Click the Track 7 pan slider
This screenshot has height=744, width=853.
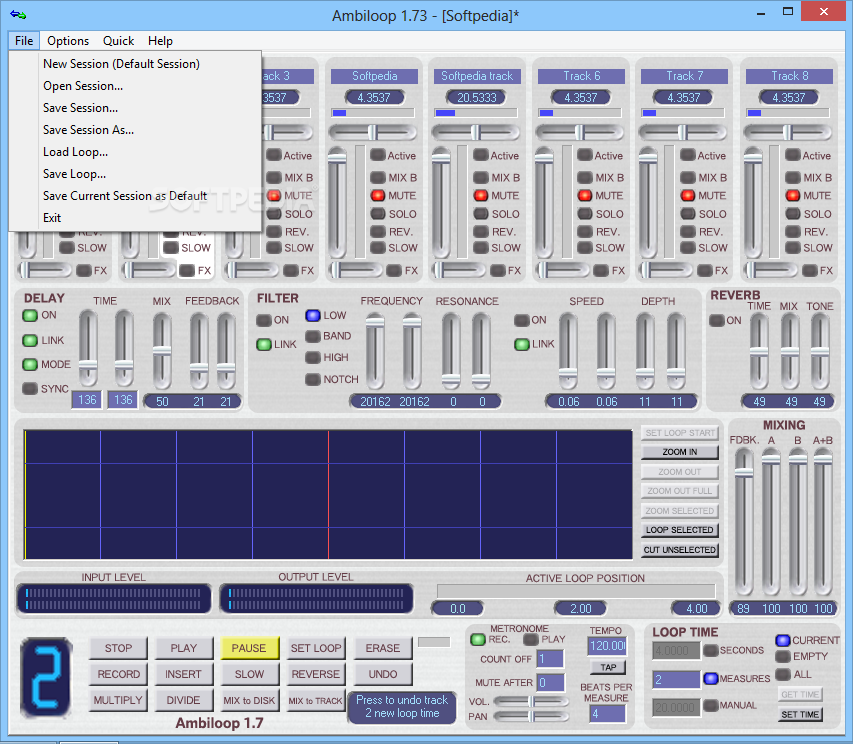(683, 132)
